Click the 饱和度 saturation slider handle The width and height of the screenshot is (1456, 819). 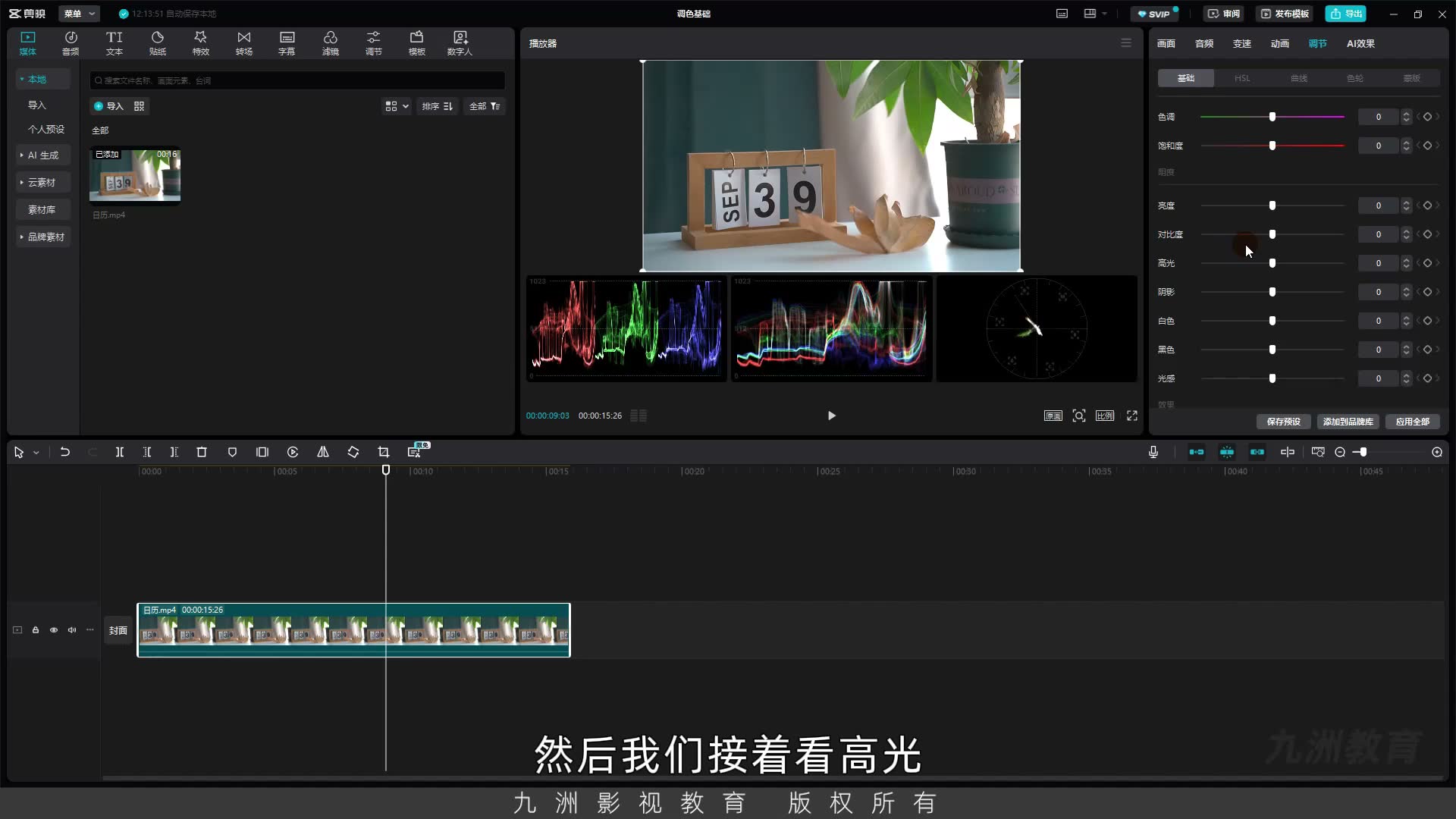[1272, 146]
